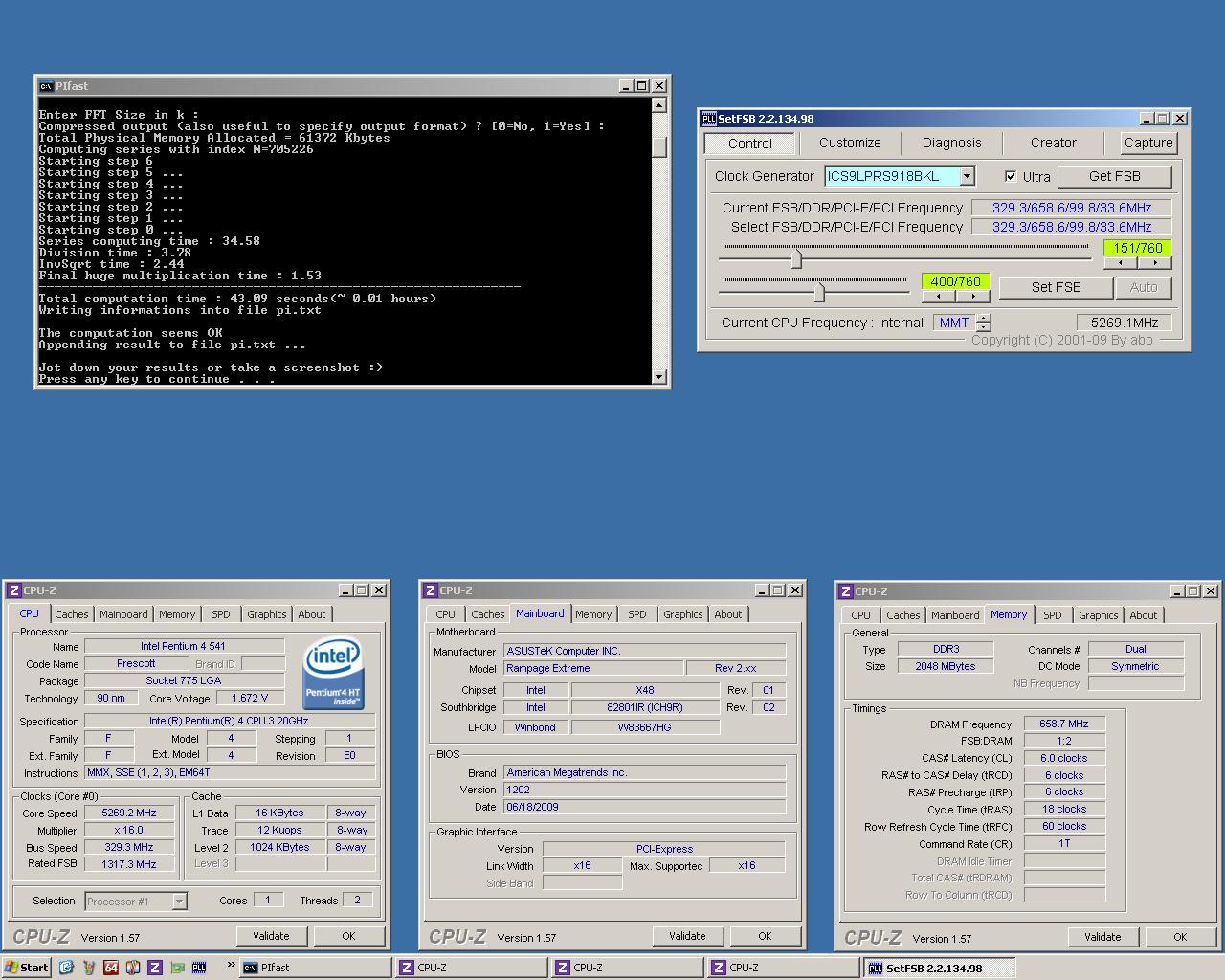Click the Rated FSB value 1317.3 MHz
The image size is (1225, 980).
(129, 864)
